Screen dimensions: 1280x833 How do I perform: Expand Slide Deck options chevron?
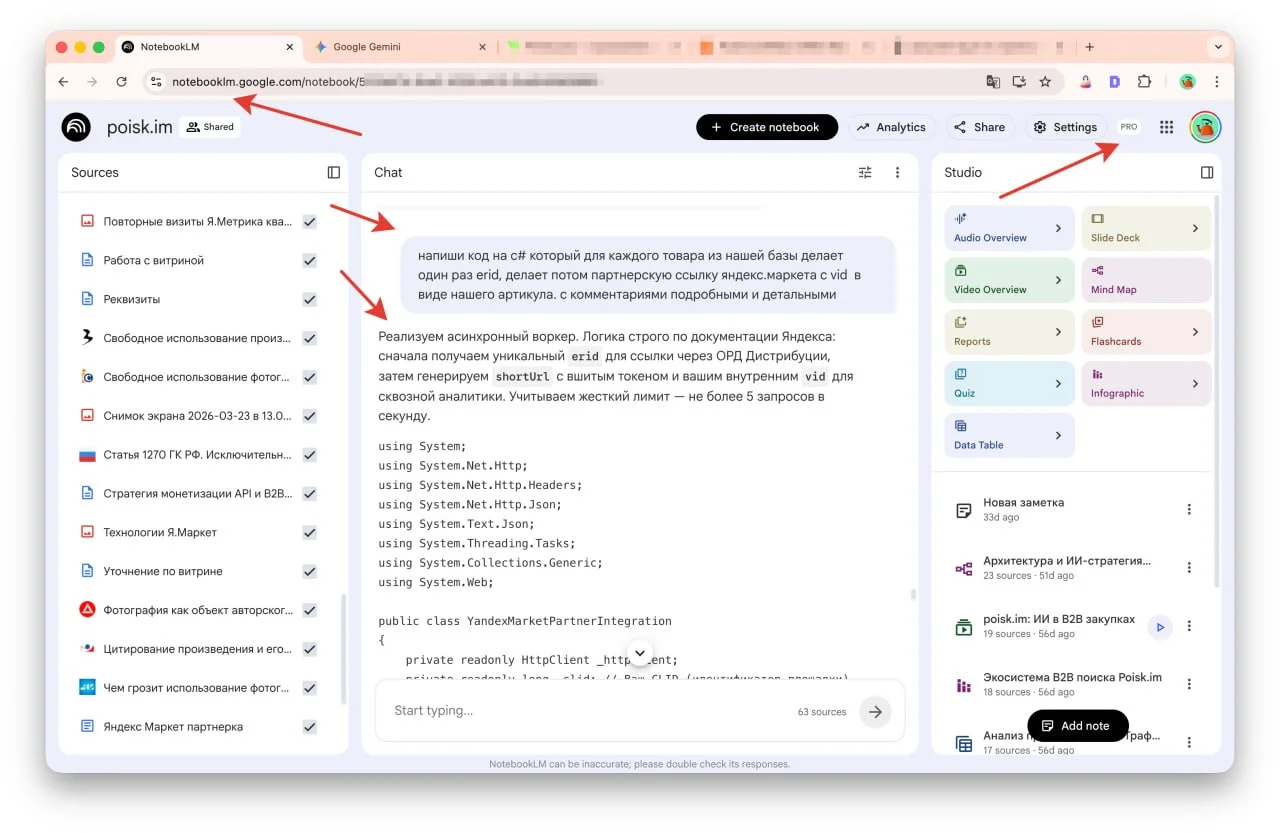coord(1195,228)
